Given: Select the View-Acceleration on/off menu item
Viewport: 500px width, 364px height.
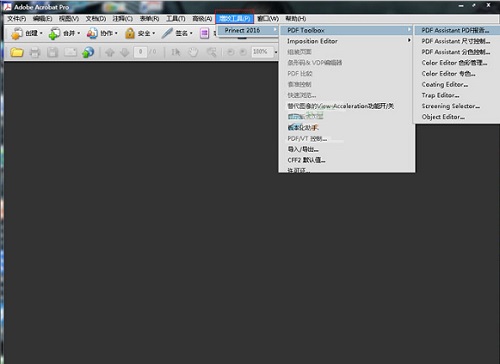Looking at the screenshot, I should pyautogui.click(x=347, y=106).
